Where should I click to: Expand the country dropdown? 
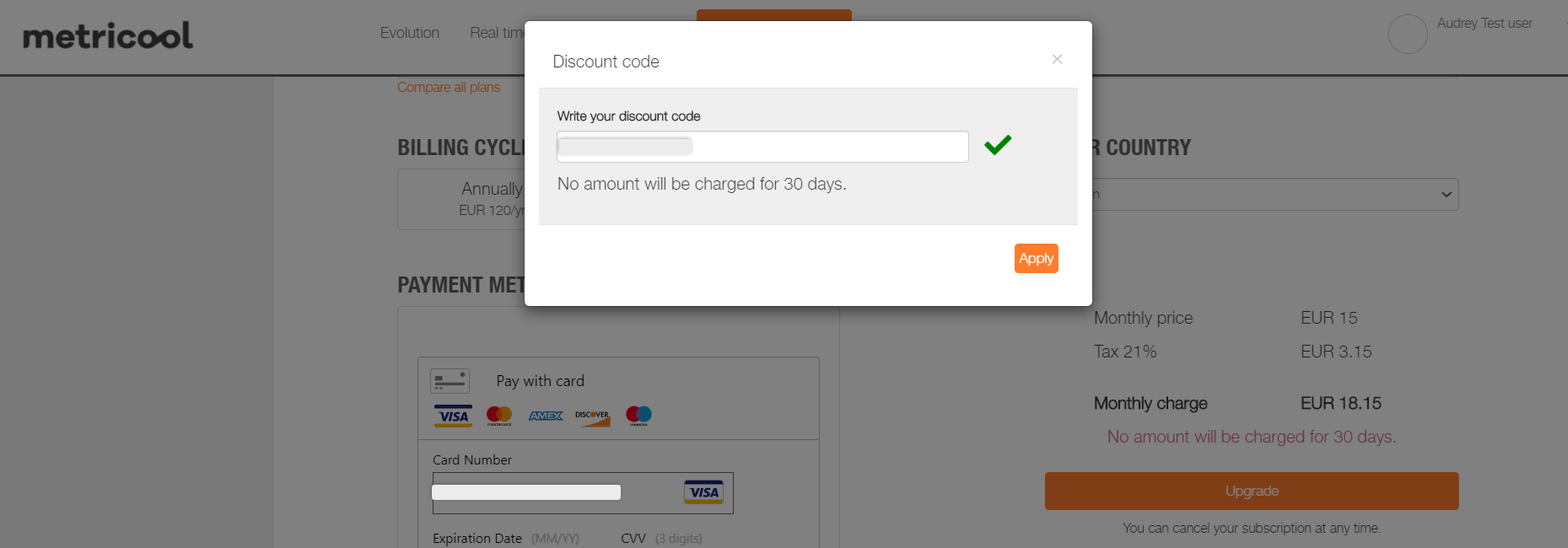tap(1274, 195)
